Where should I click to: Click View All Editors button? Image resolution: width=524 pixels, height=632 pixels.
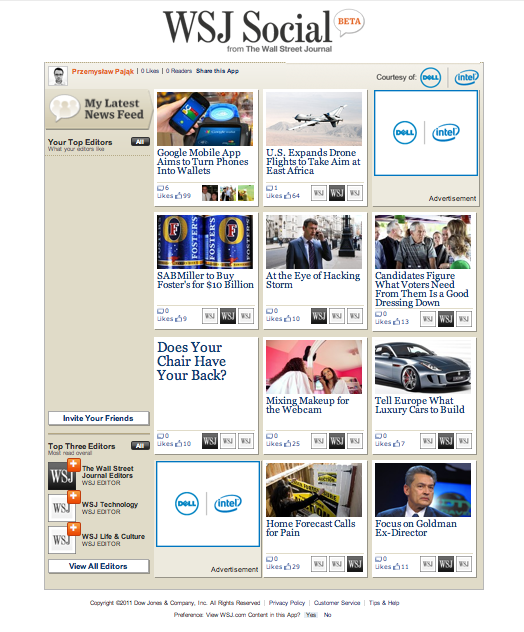(98, 566)
